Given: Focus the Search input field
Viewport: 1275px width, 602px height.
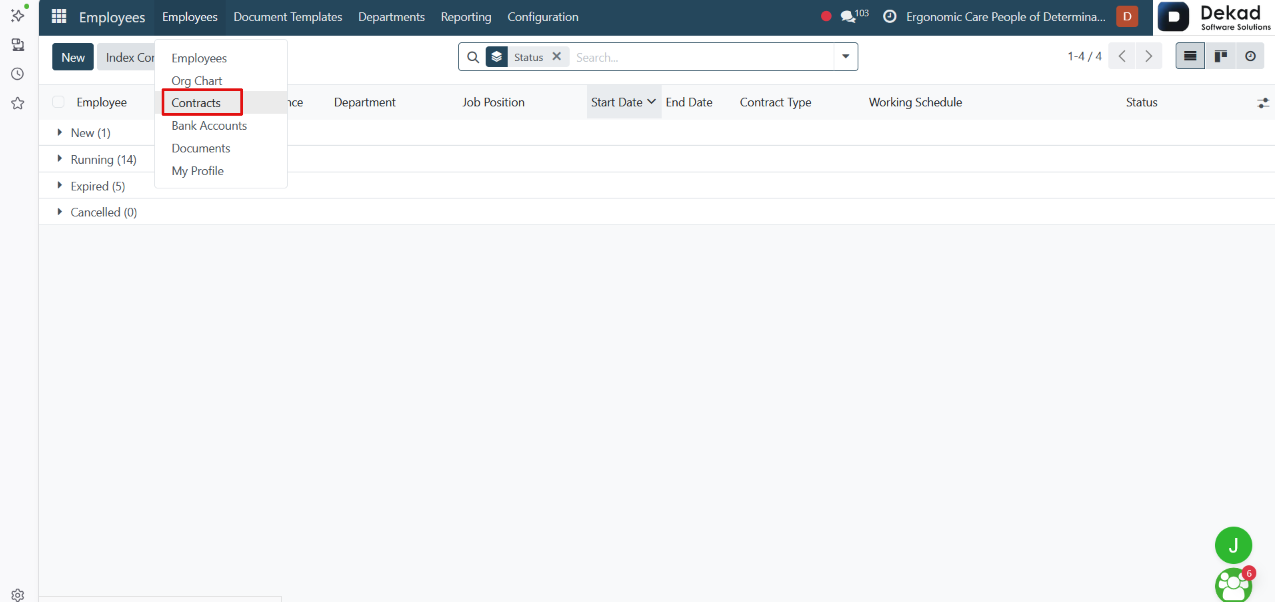Looking at the screenshot, I should [x=702, y=57].
